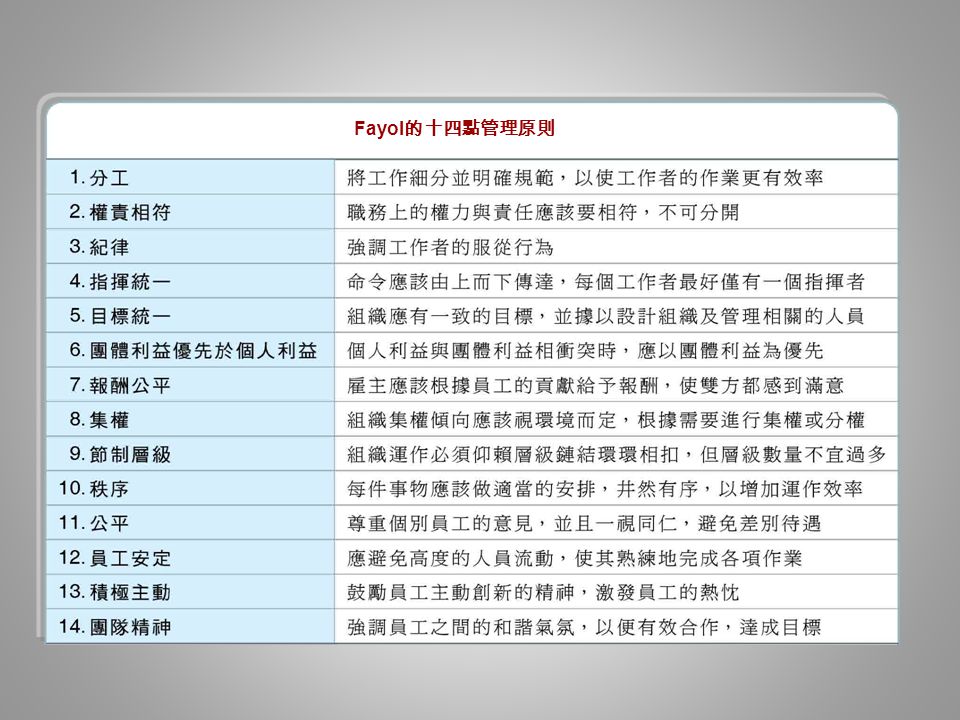Select the cell '9. 節制層級'
The height and width of the screenshot is (720, 960).
(190, 454)
